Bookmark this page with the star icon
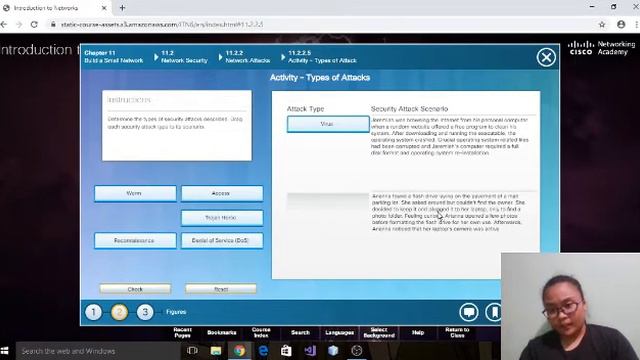Screen dimensions: 640x360 click(602, 24)
